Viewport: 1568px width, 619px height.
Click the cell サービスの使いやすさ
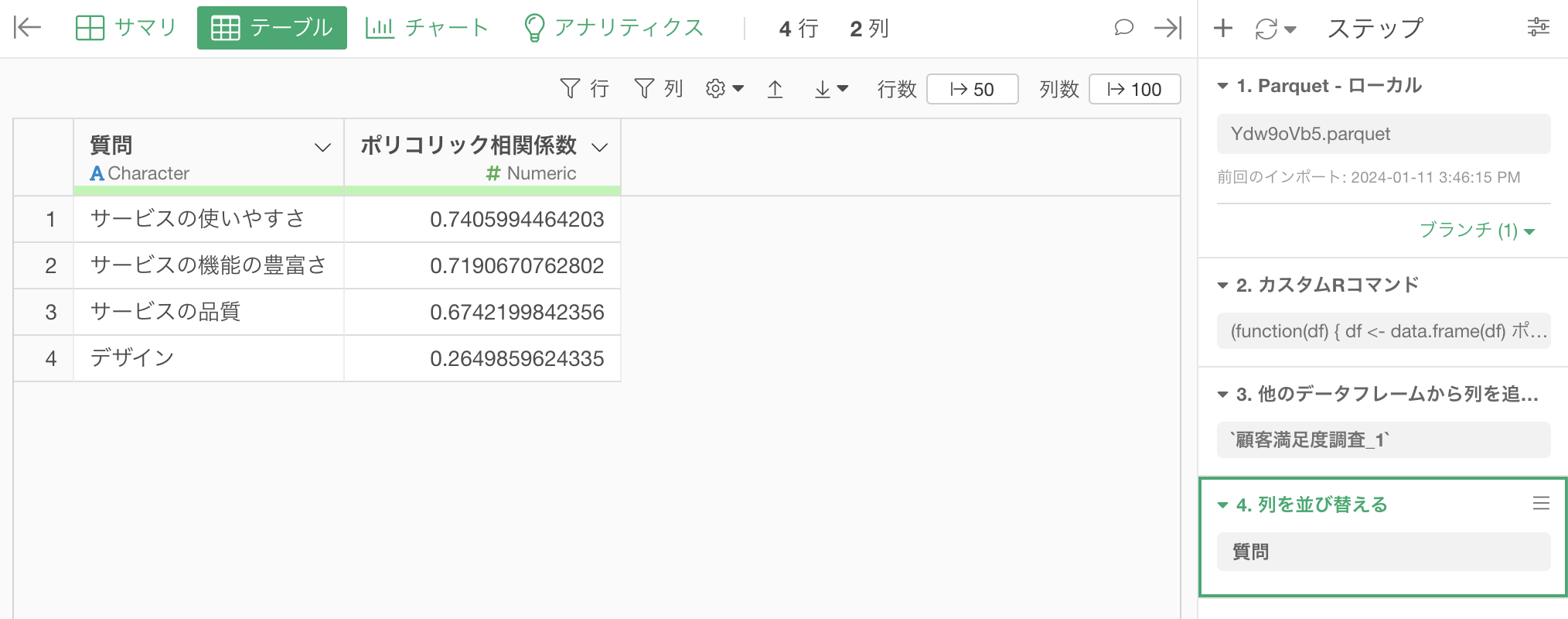(209, 219)
